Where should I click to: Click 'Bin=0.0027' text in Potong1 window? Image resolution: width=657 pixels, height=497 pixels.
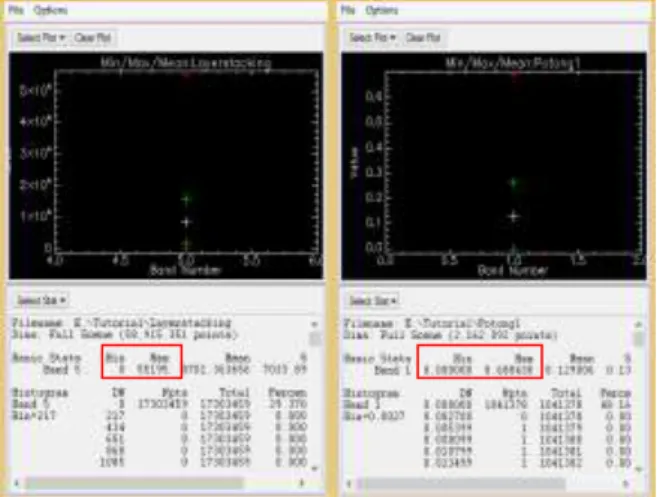pos(374,416)
